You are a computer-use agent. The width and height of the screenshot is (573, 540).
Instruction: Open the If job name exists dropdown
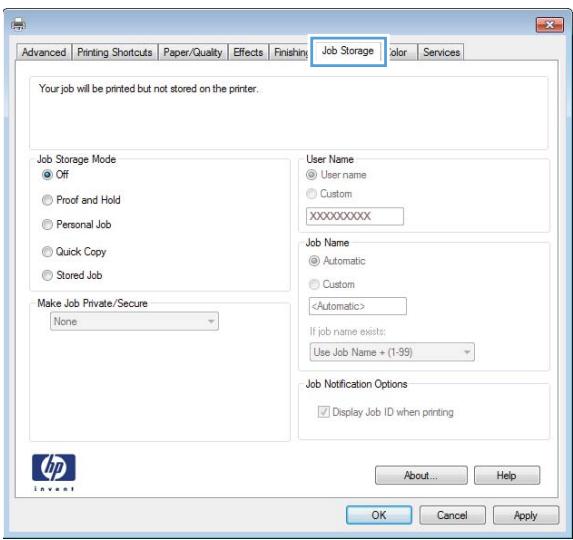coord(392,352)
